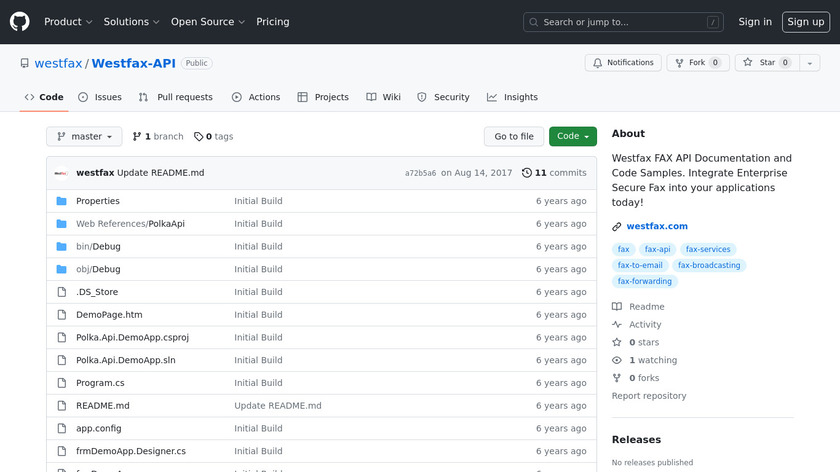Click the frmDemoApp.Designer.cs file icon
840x472 pixels.
62,451
